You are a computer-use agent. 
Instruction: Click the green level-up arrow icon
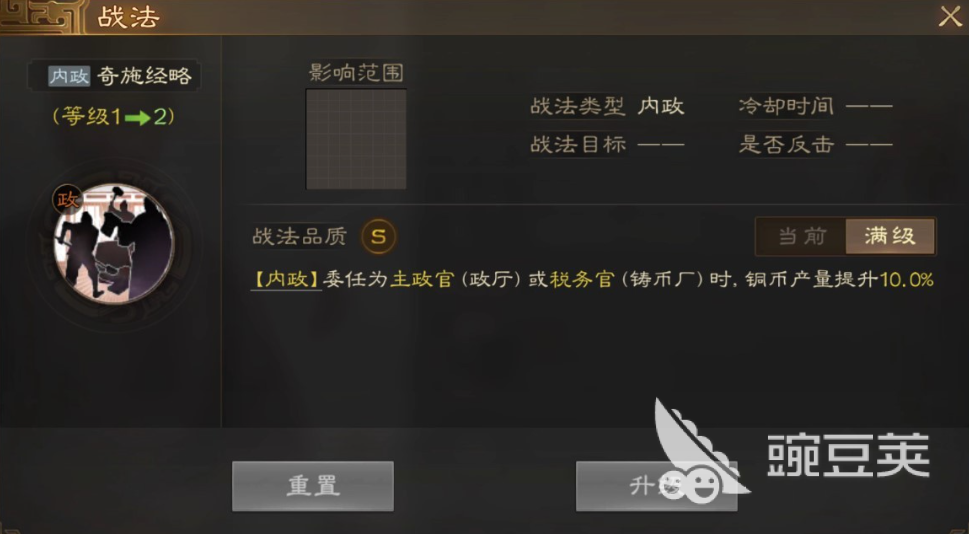[137, 117]
